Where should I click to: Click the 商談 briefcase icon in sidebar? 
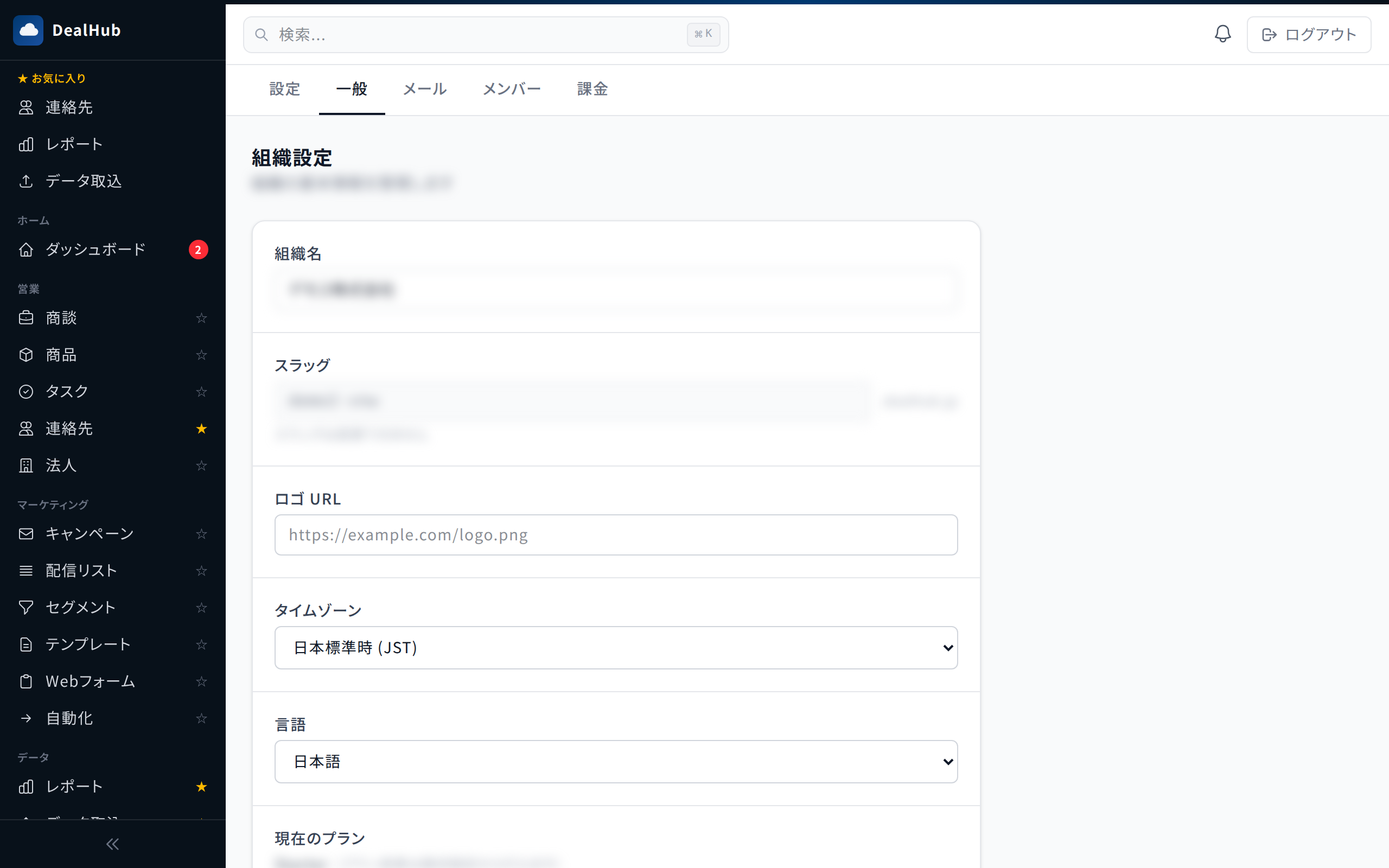pyautogui.click(x=26, y=318)
